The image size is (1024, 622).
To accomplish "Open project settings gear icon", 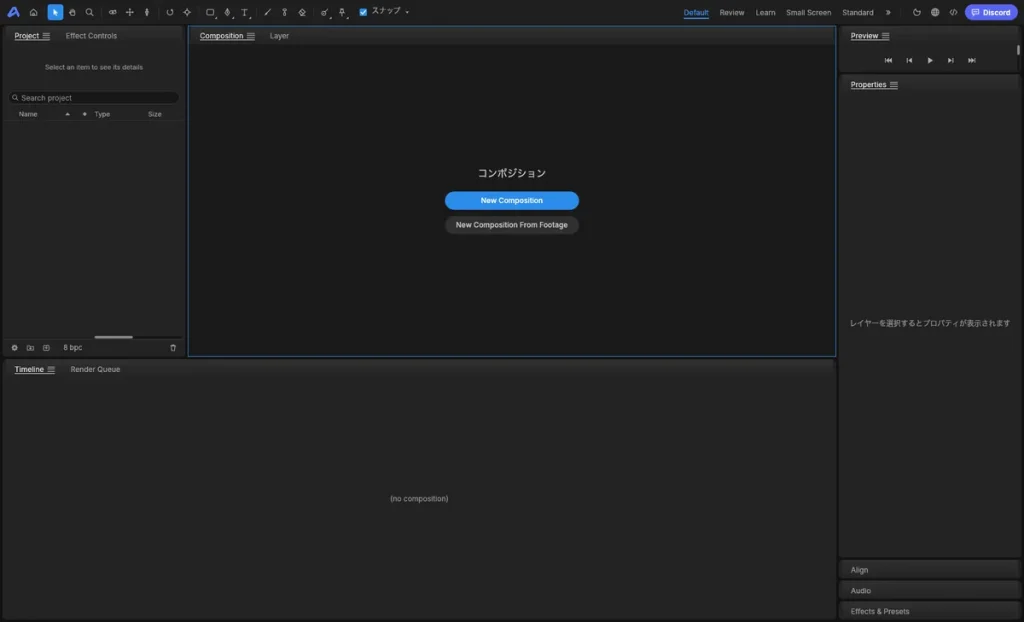I will tap(14, 348).
